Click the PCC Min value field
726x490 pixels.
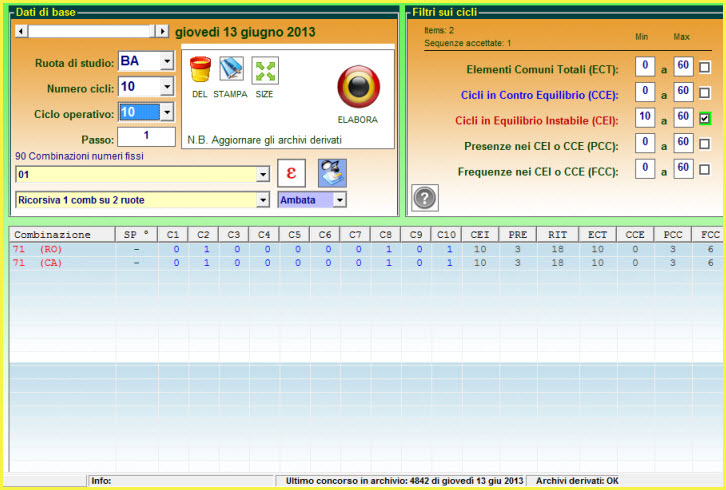click(645, 143)
